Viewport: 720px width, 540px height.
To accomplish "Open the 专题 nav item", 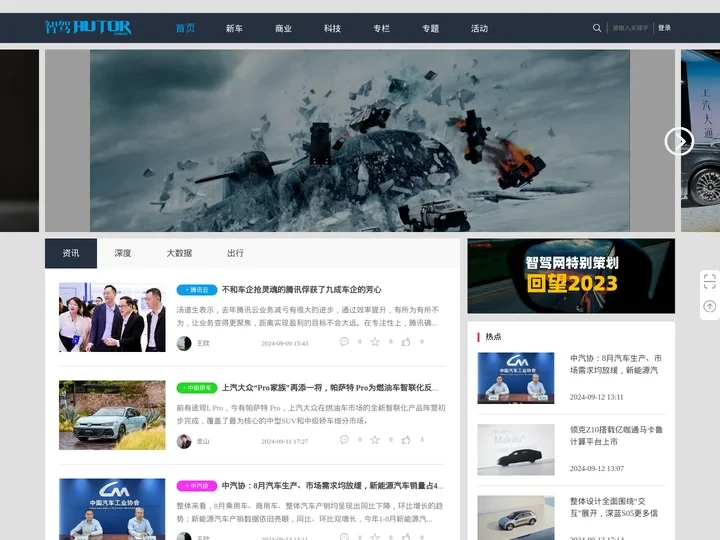I will [431, 28].
